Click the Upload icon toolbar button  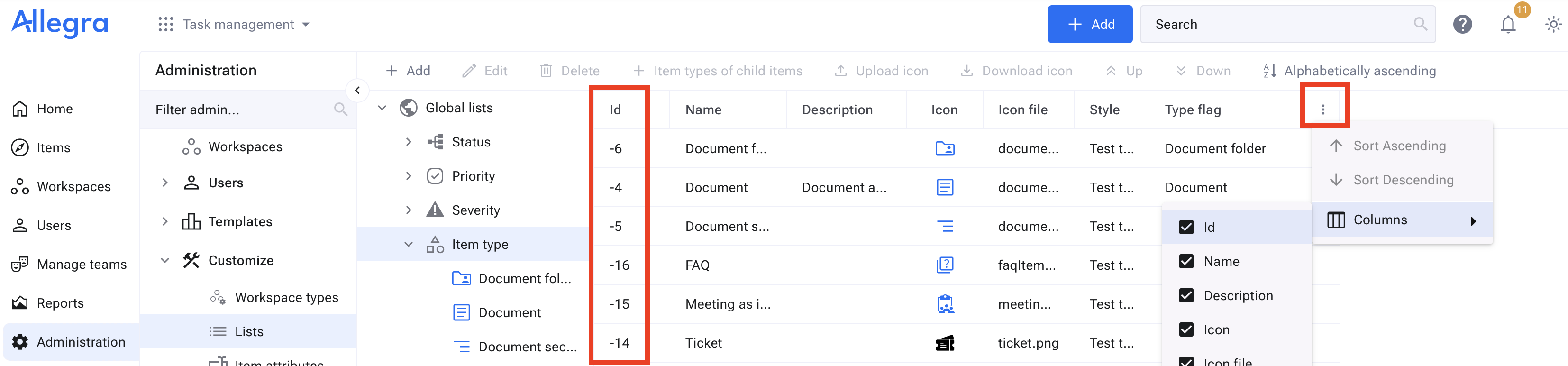point(881,71)
